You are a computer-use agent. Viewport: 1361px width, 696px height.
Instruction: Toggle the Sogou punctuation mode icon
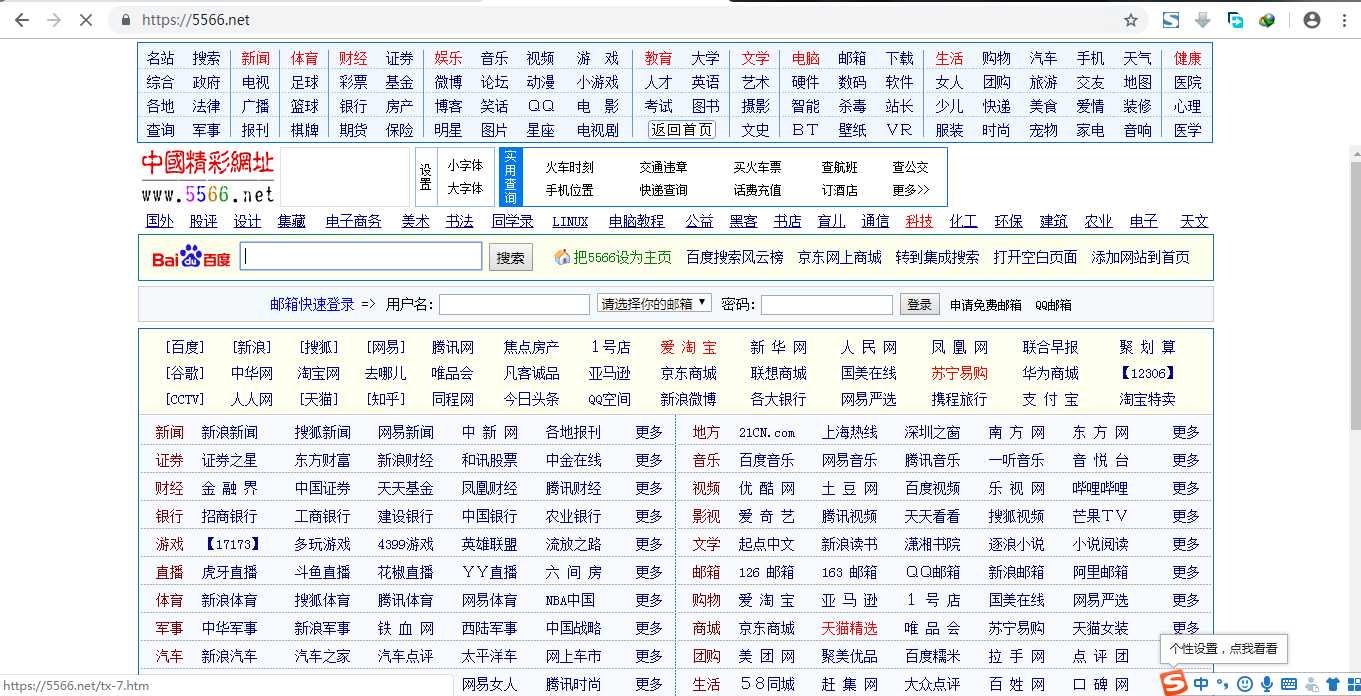[1222, 685]
